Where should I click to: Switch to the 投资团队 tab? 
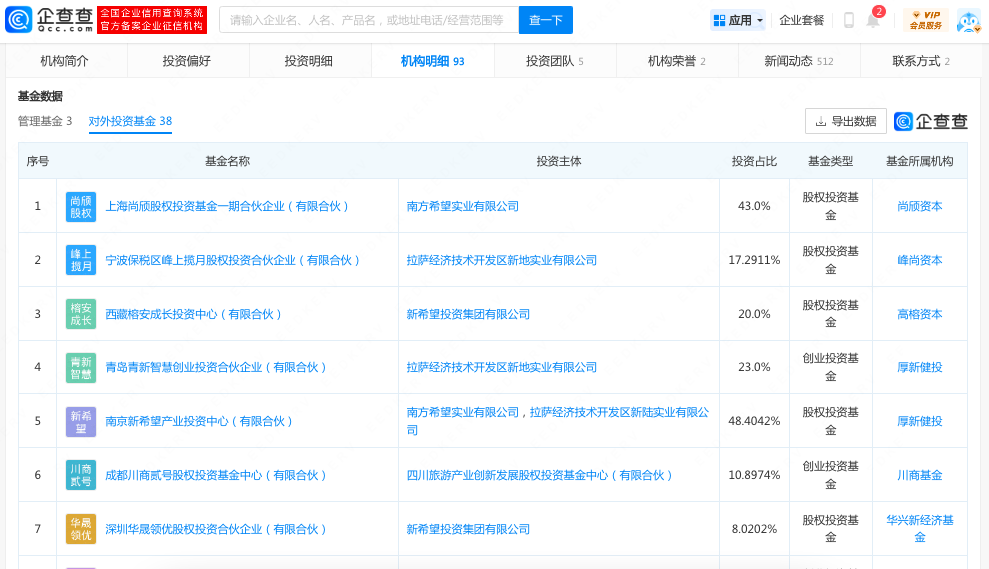554,61
